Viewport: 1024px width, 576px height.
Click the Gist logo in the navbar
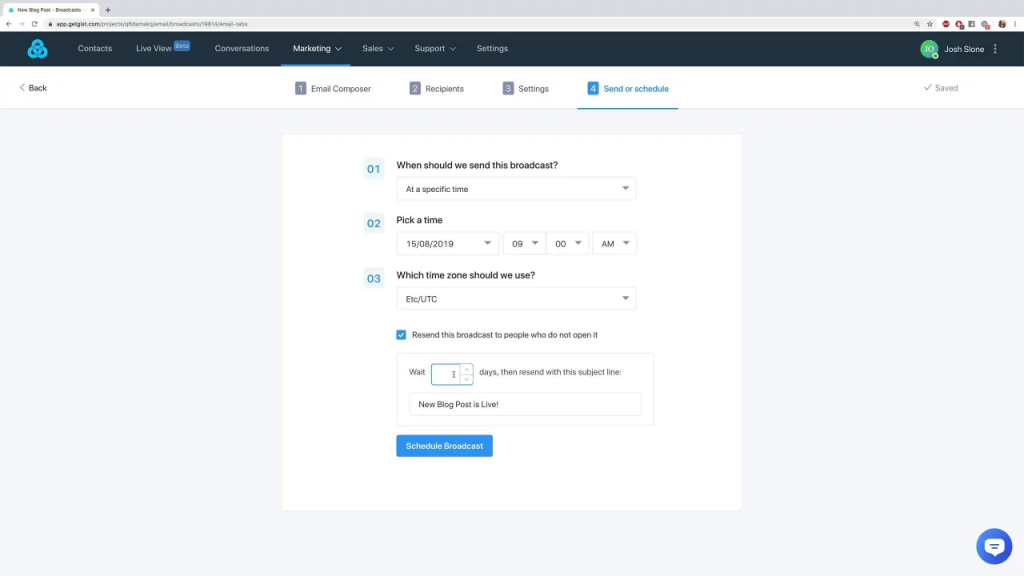(37, 49)
